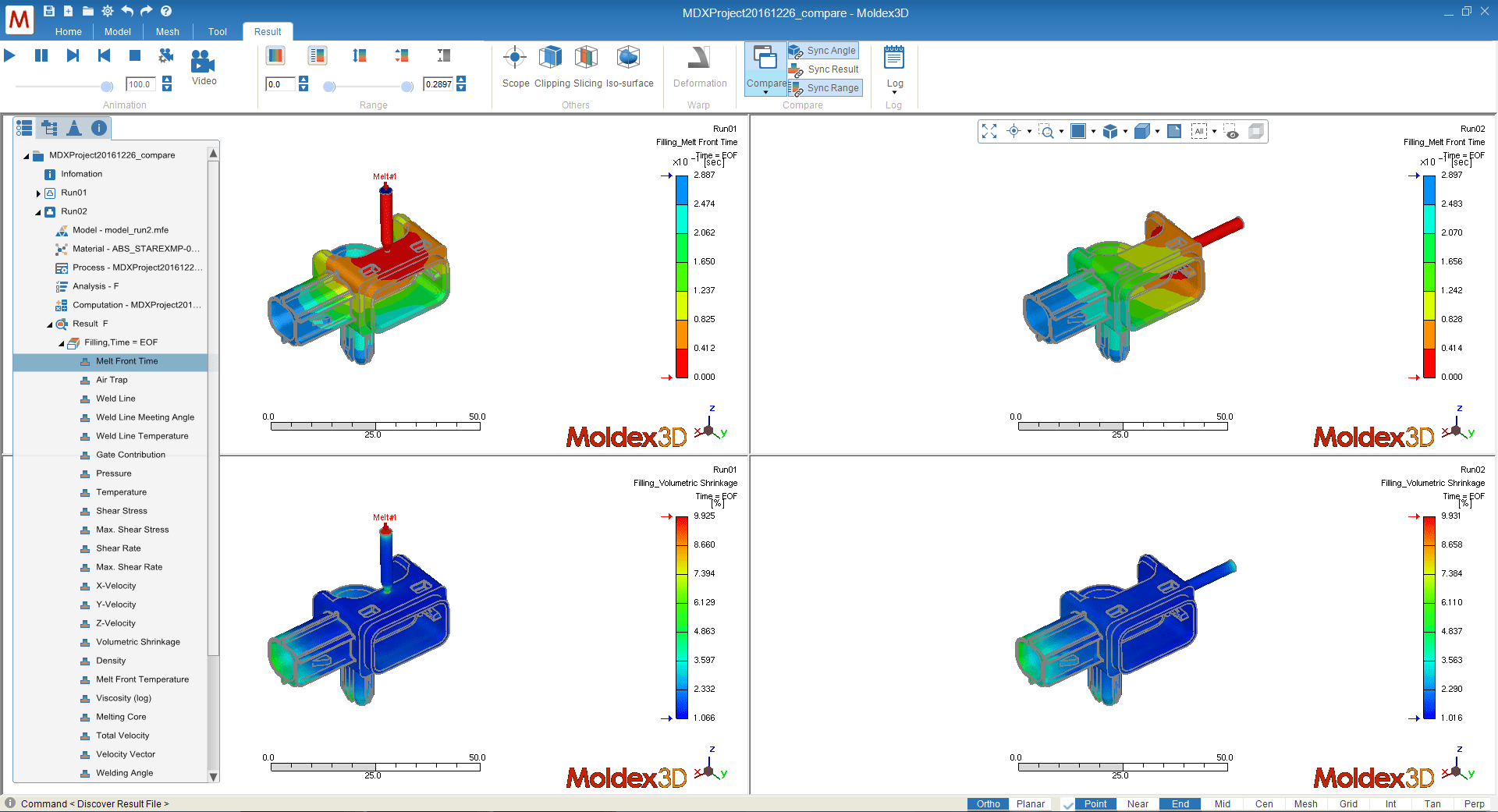Screen dimensions: 1498x812
Task: Toggle Sync Result for compare views
Action: (x=823, y=69)
